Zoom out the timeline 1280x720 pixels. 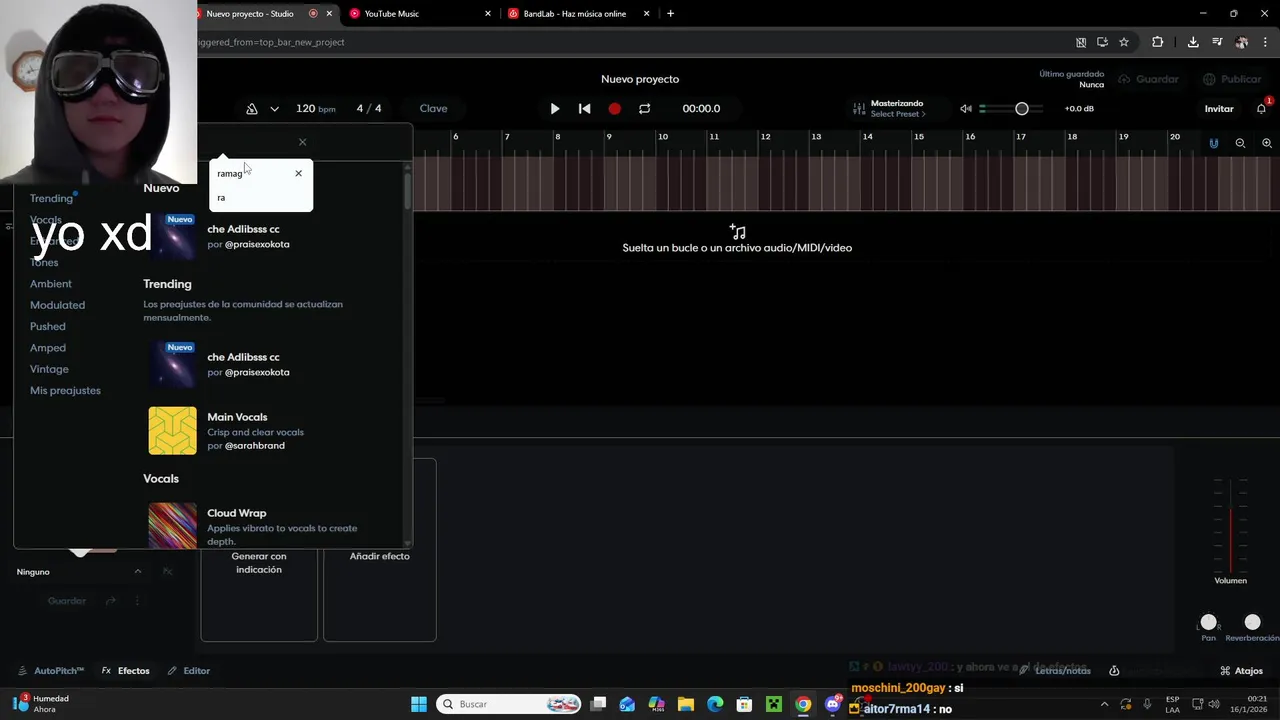point(1240,143)
